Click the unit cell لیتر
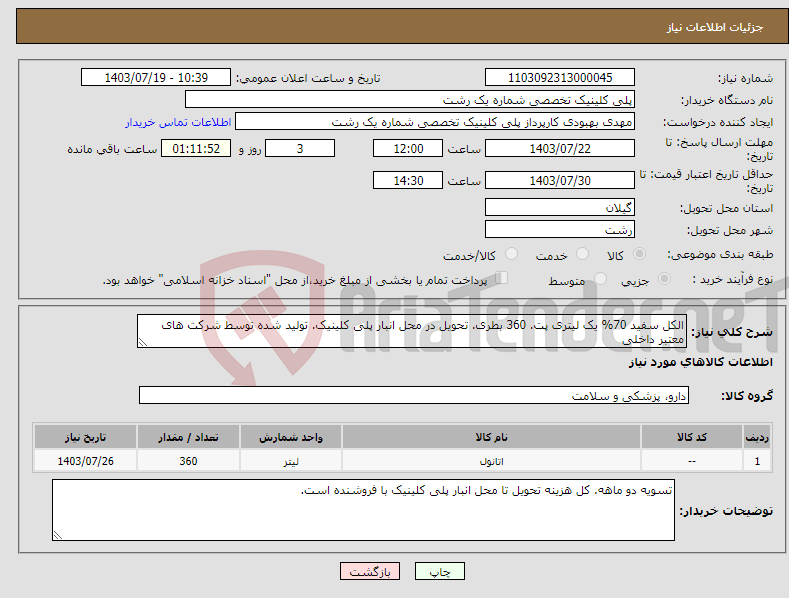 tap(291, 461)
